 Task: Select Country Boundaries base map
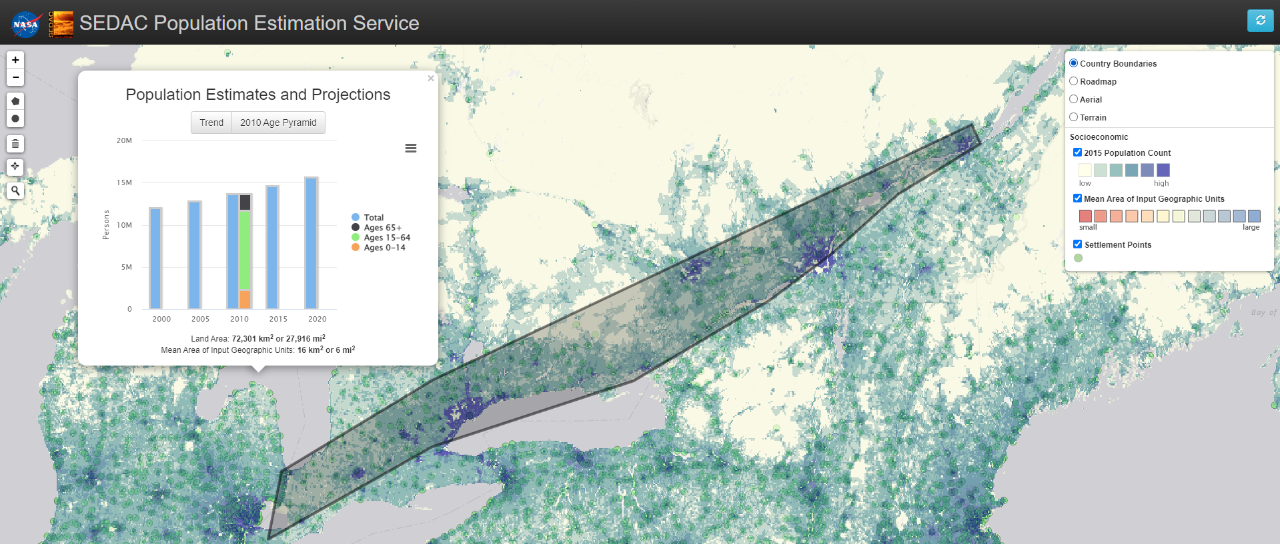[1074, 63]
